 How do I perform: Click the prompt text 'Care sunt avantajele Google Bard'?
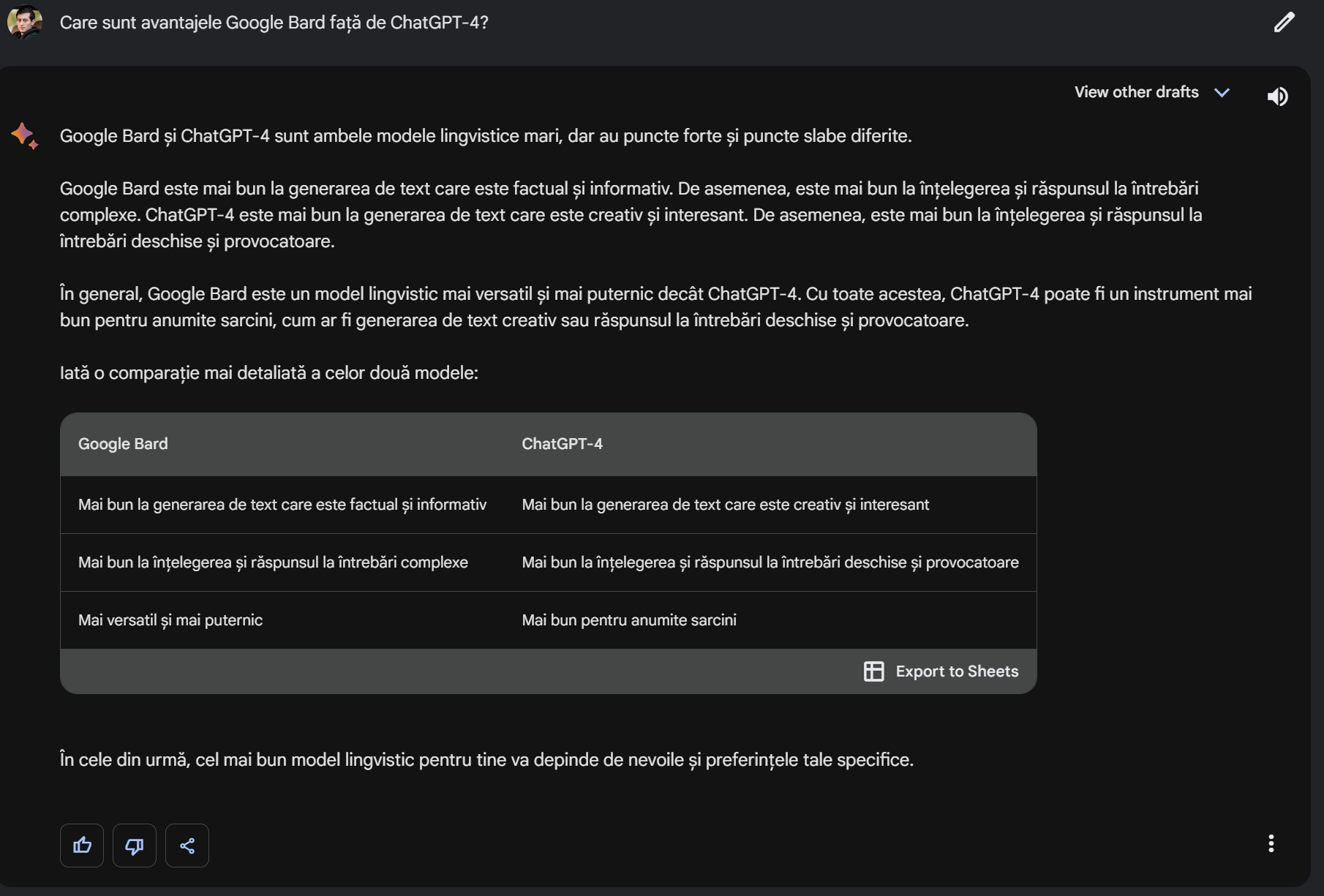click(x=274, y=23)
